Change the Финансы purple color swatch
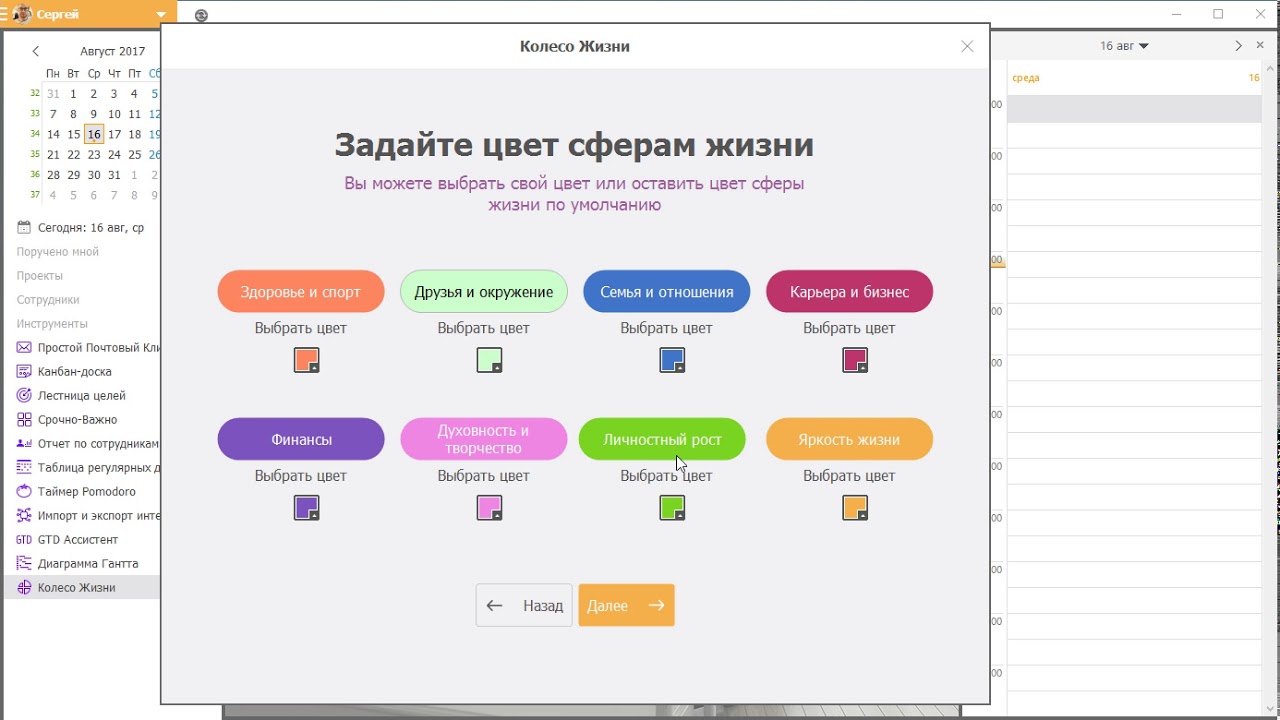The width and height of the screenshot is (1280, 720). [x=306, y=508]
